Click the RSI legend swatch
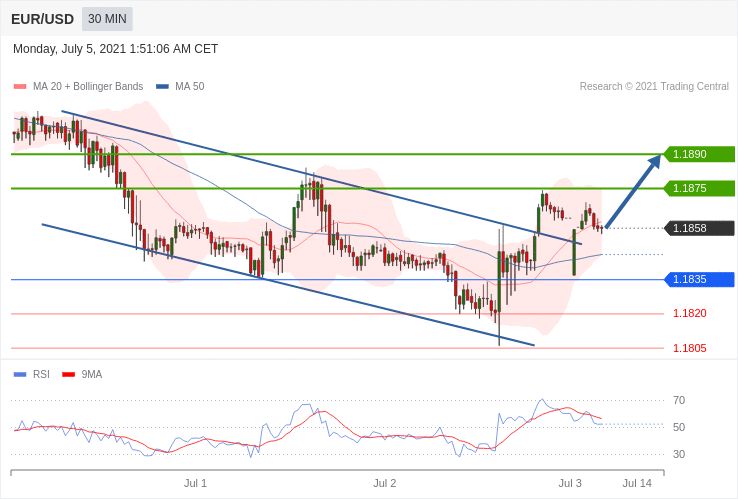This screenshot has height=500, width=738. [20, 375]
